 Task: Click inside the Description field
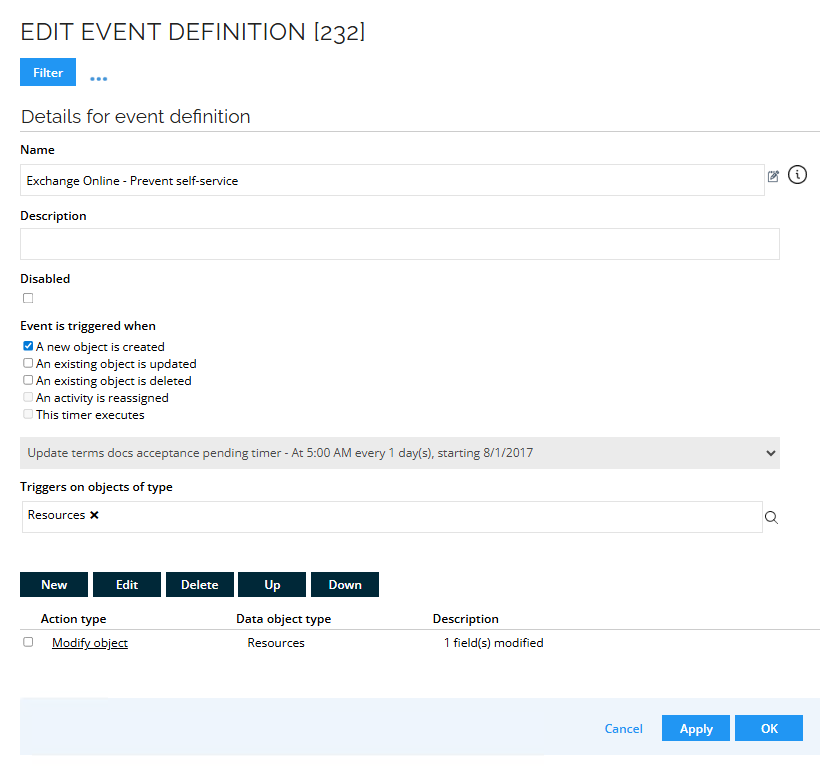(400, 244)
